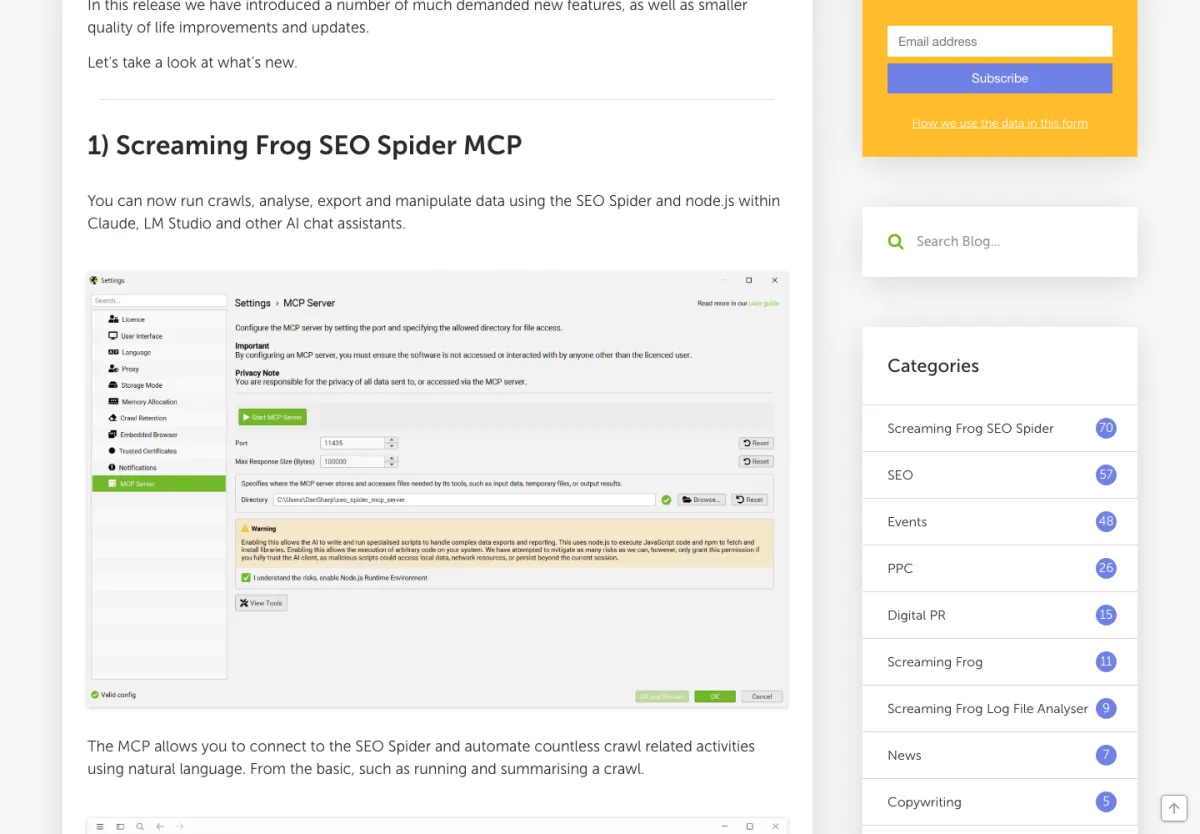Increase the Port value with up arrow
This screenshot has height=834, width=1200.
pyautogui.click(x=392, y=440)
